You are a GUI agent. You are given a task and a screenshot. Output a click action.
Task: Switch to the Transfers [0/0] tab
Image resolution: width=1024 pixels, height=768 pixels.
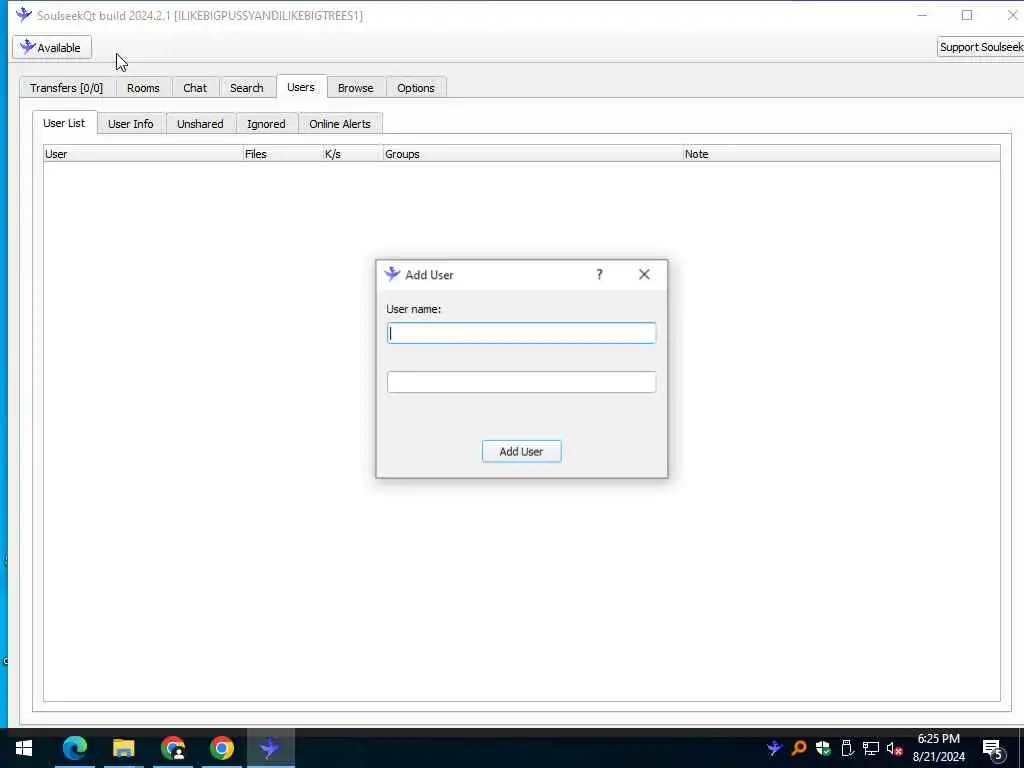(67, 88)
